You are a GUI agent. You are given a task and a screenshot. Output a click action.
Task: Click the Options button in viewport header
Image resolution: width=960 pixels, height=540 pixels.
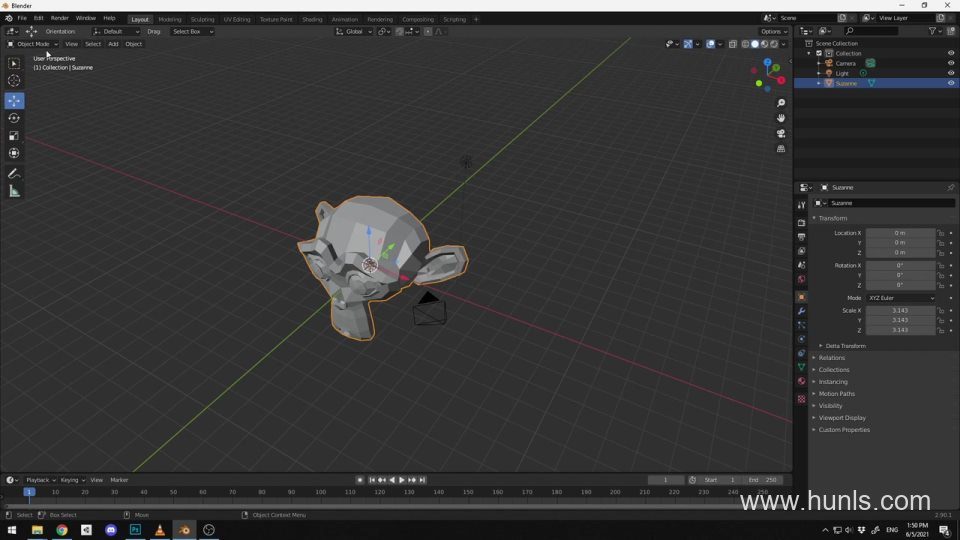(x=774, y=31)
